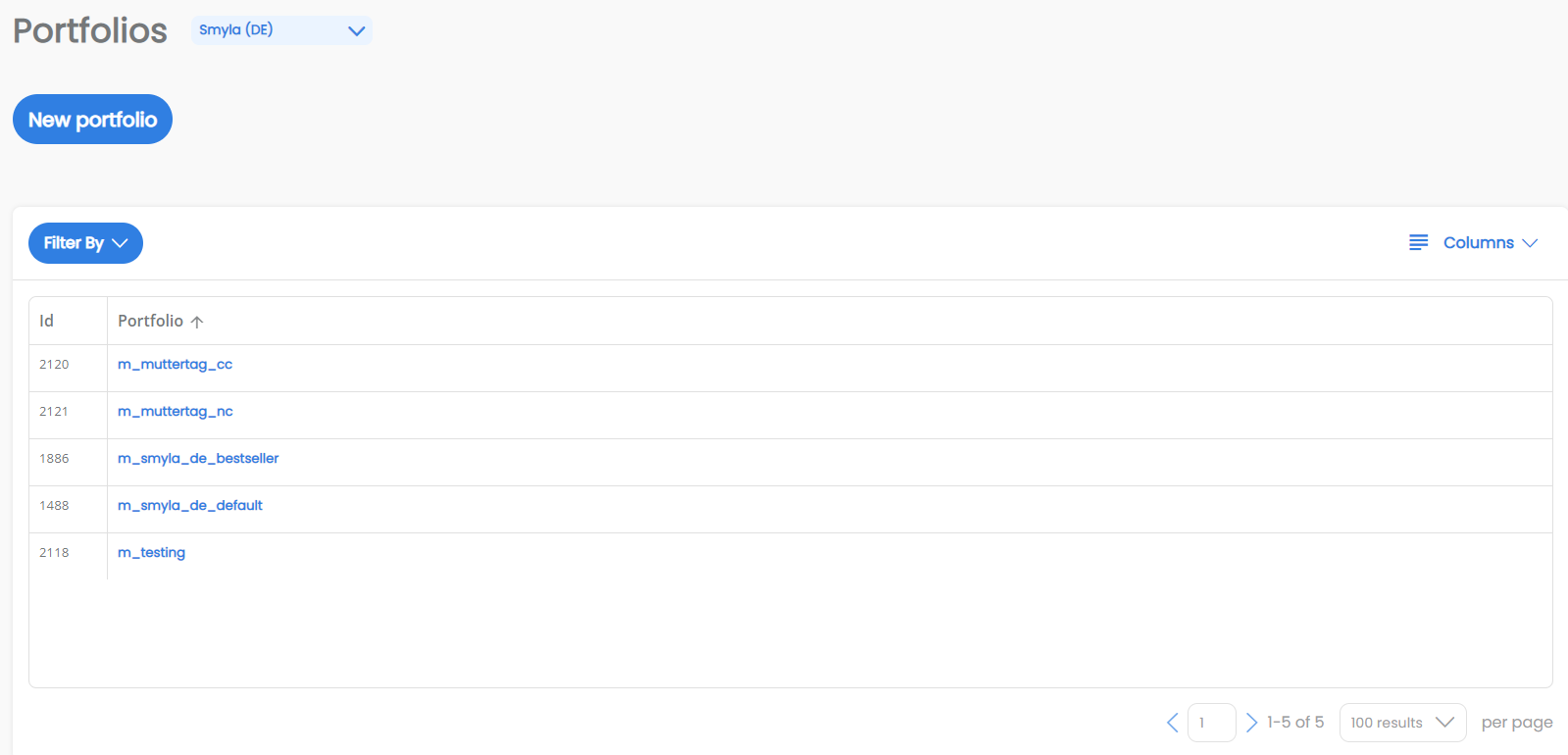Click the column list icon beside Columns
The height and width of the screenshot is (755, 1568).
(x=1418, y=242)
